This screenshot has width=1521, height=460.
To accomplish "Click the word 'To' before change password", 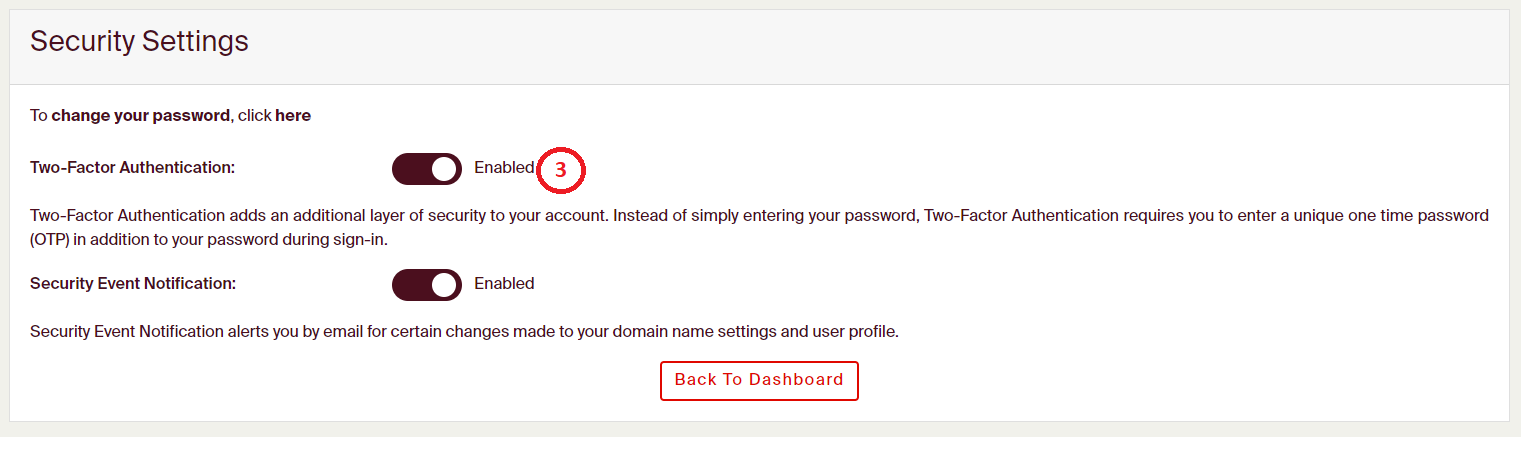I will (x=39, y=116).
